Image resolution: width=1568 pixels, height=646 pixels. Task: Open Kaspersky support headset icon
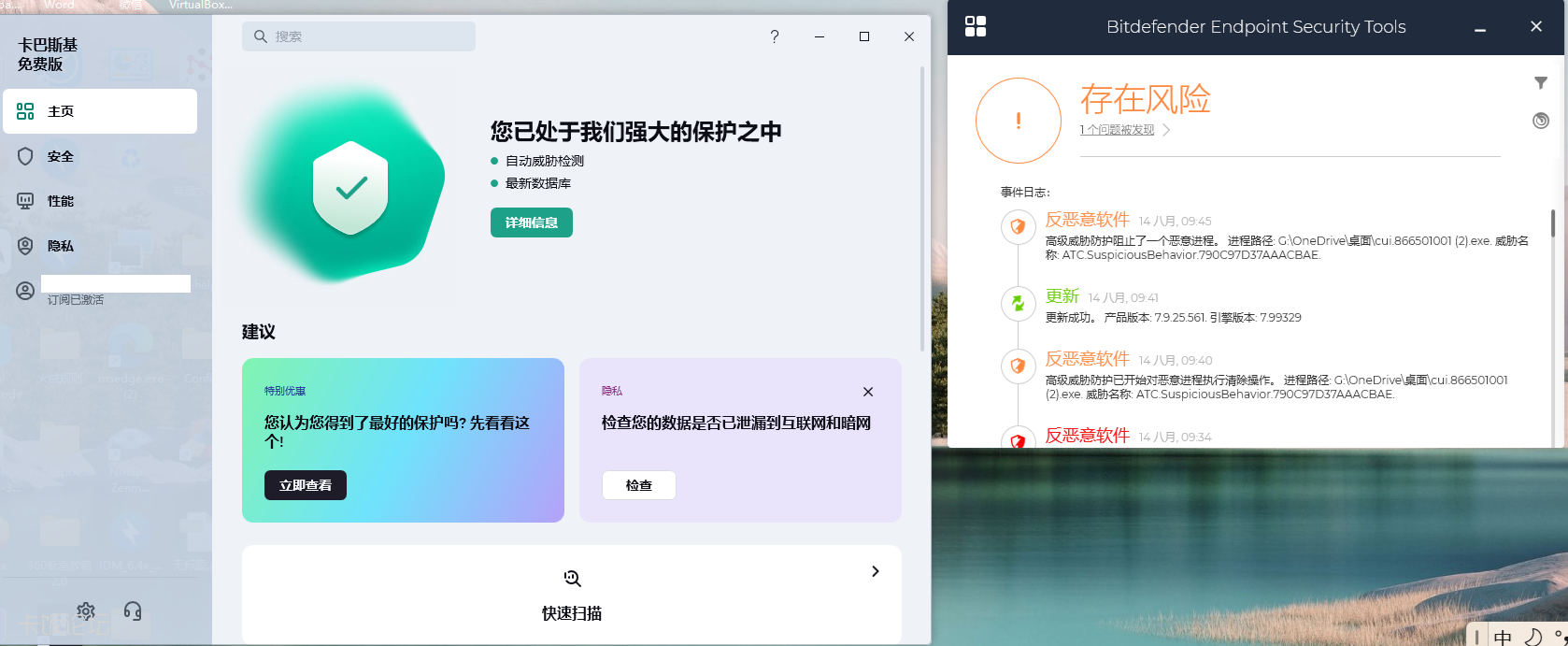click(133, 611)
